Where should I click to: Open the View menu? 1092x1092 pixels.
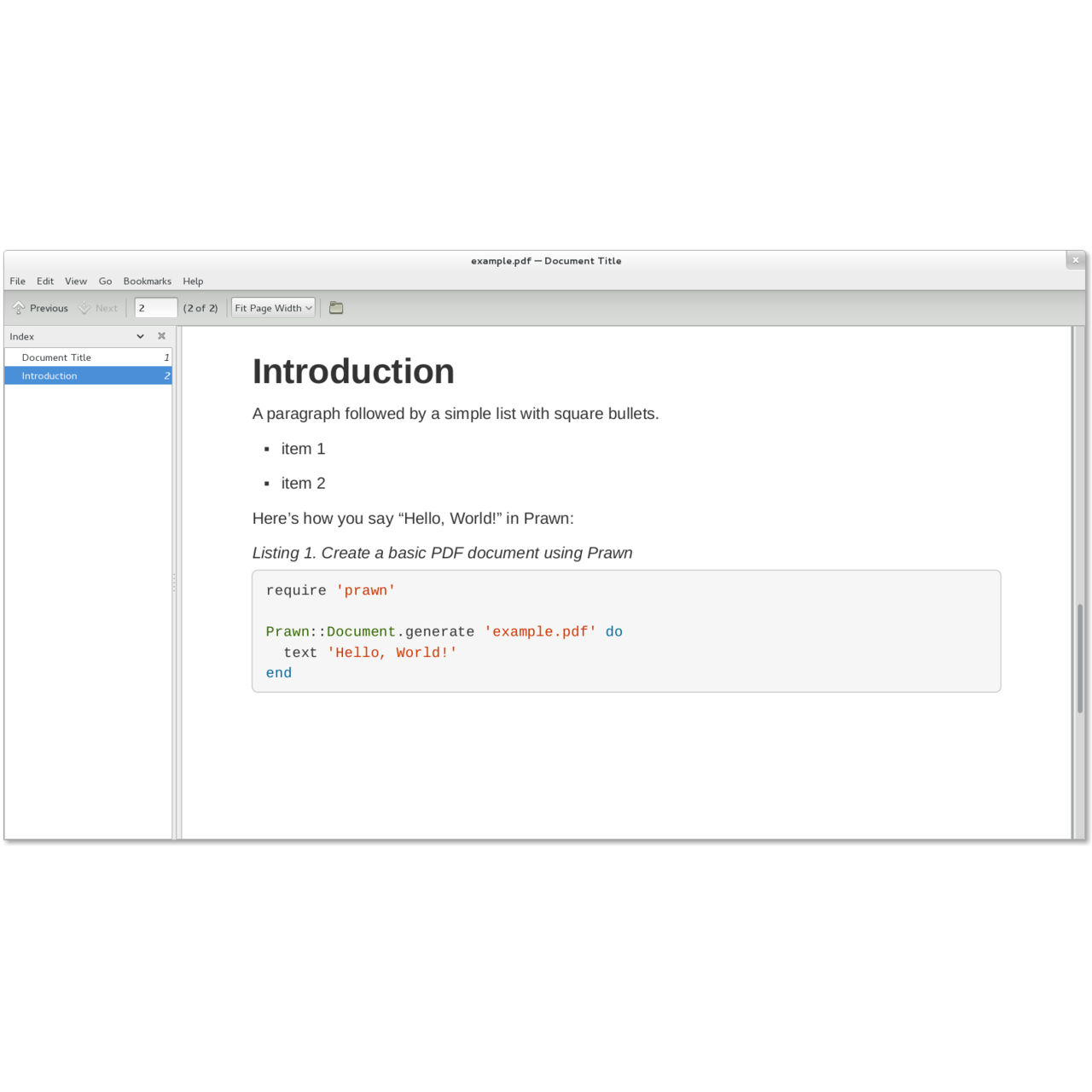pos(76,281)
